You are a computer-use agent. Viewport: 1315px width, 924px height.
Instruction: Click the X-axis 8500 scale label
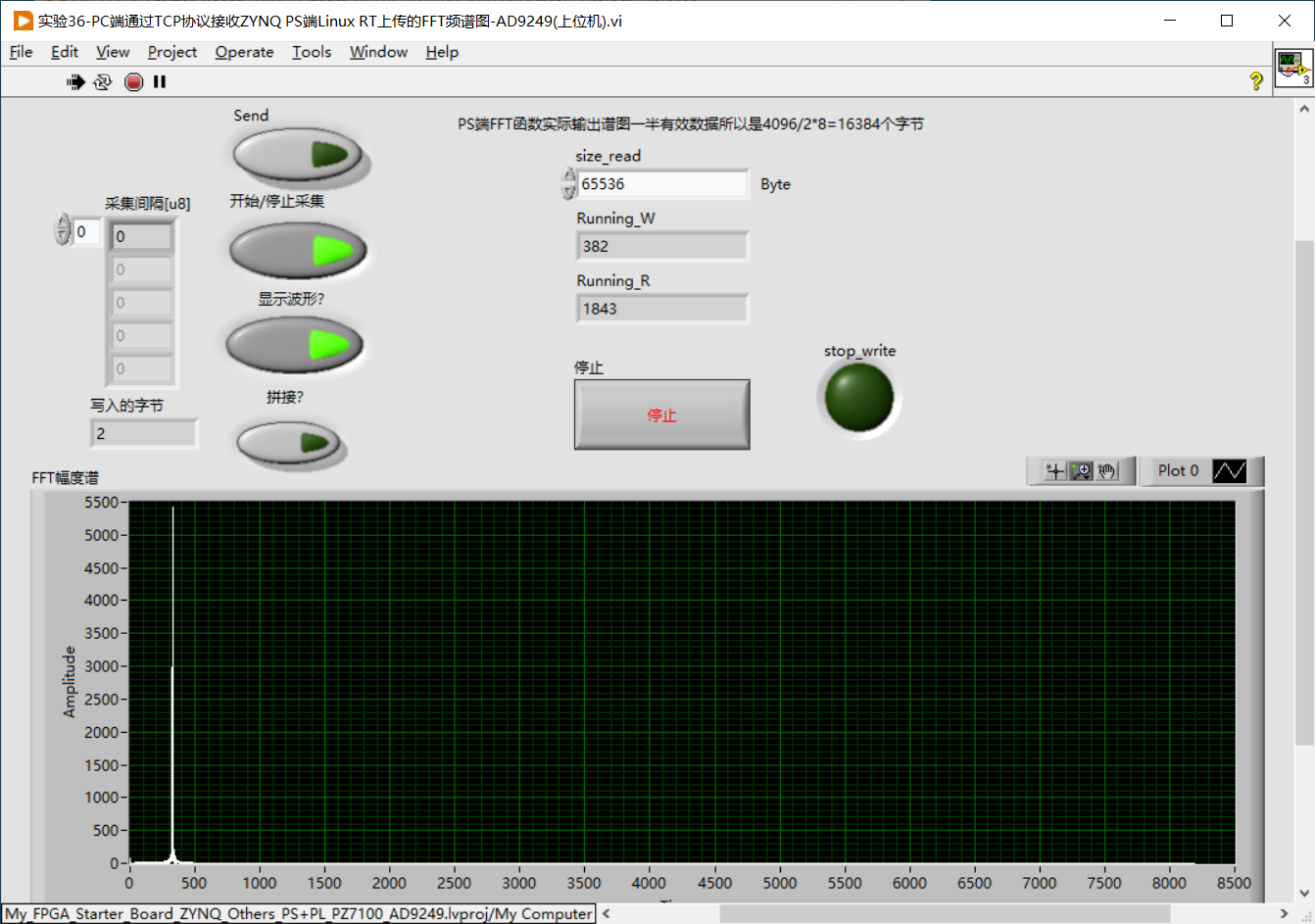point(1234,883)
